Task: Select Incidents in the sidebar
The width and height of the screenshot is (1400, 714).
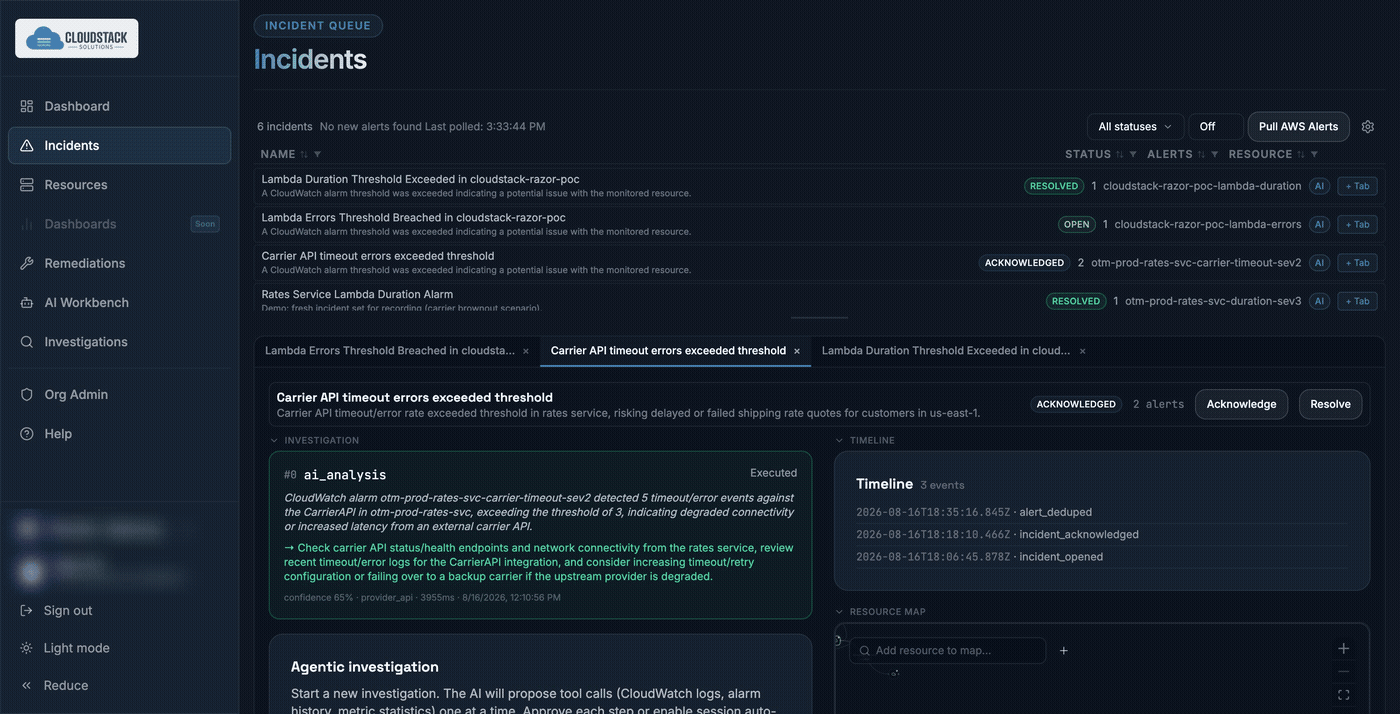Action: (x=119, y=145)
